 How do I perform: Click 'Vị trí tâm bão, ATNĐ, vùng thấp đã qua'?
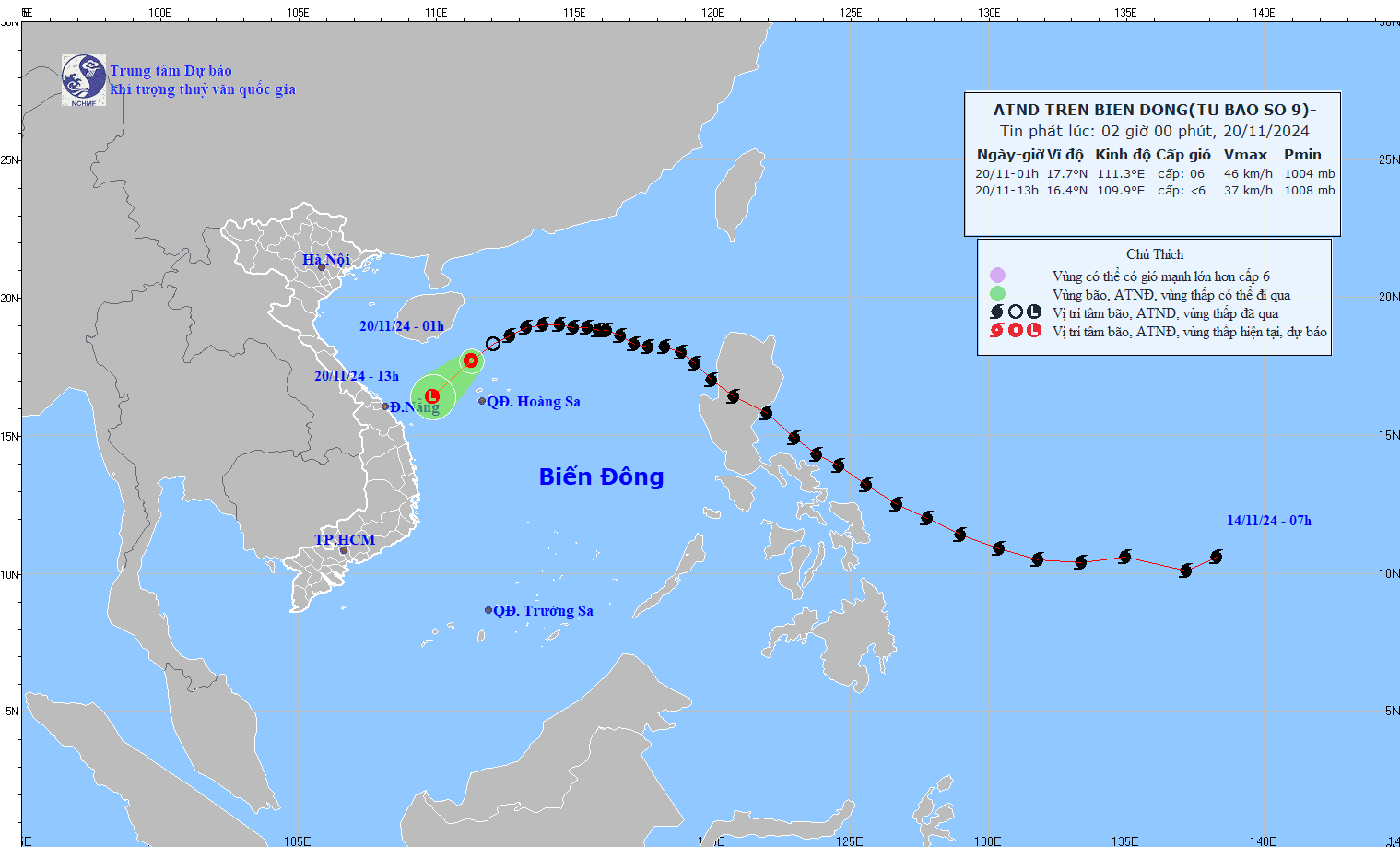click(1165, 313)
